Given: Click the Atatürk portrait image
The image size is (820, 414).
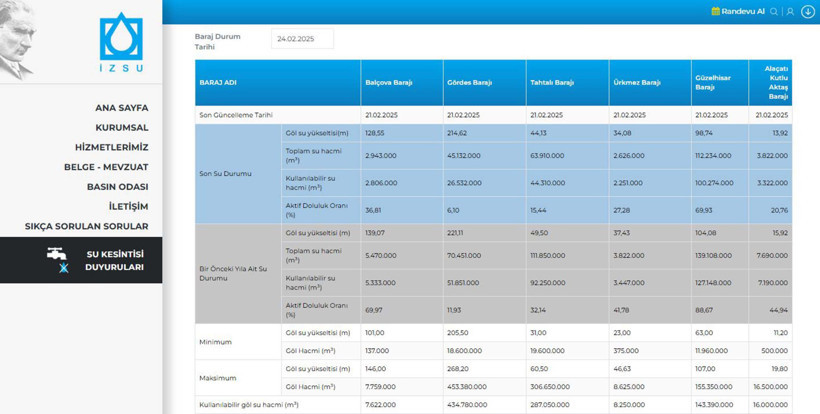Looking at the screenshot, I should pos(18,40).
